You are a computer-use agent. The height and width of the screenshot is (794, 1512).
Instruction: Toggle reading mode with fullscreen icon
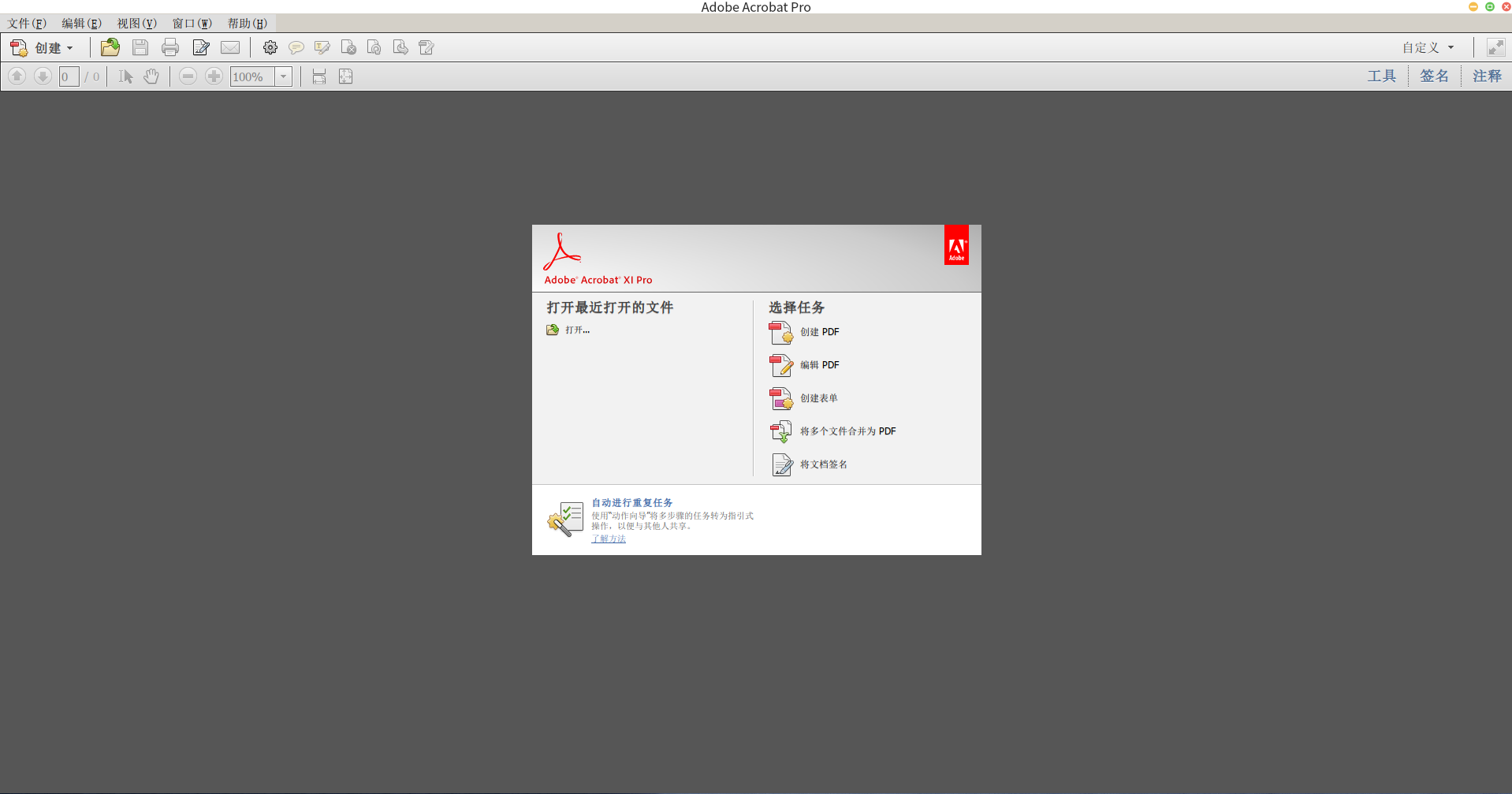1495,47
